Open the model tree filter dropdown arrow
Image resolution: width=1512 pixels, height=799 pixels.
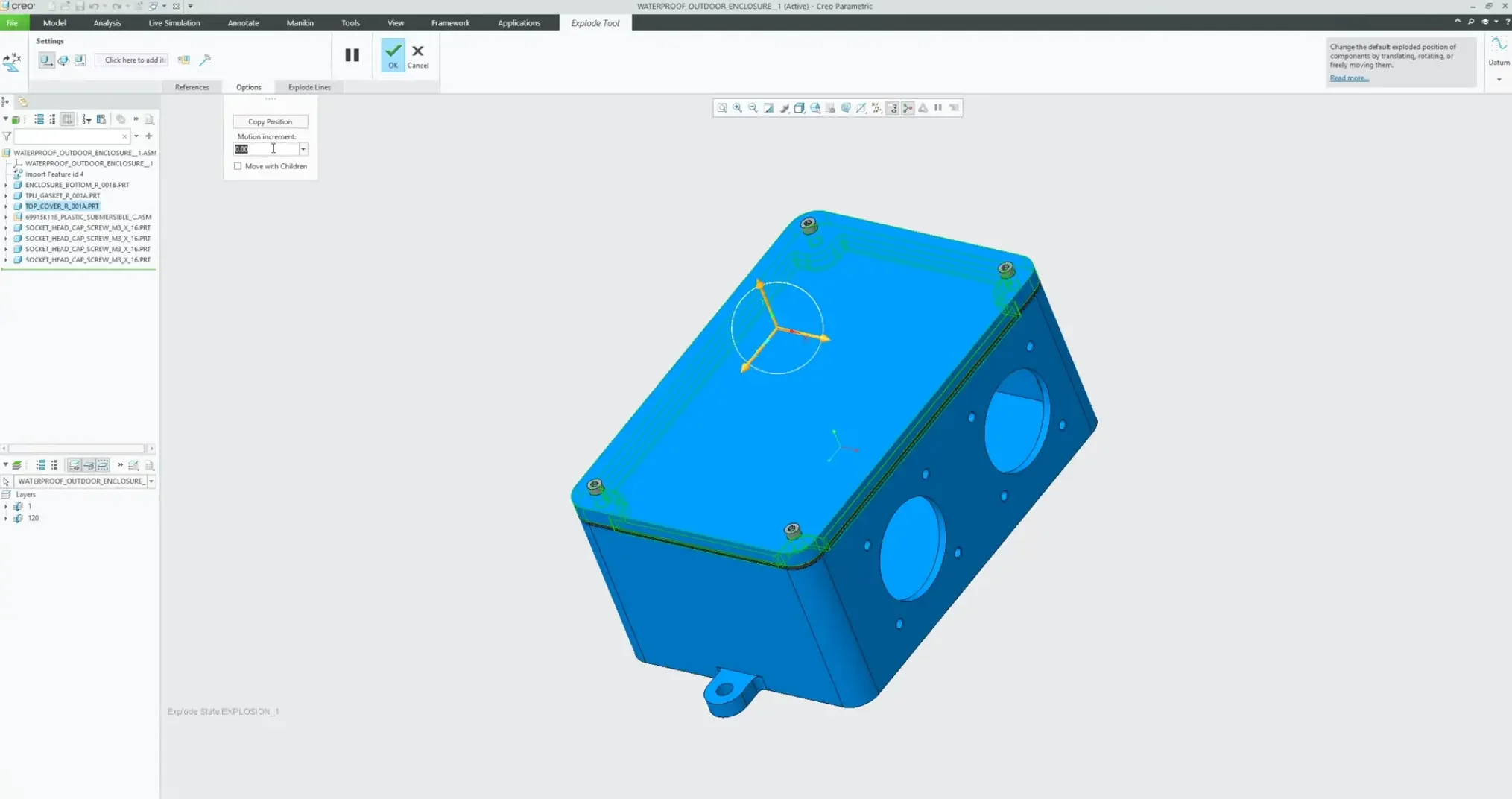[136, 136]
